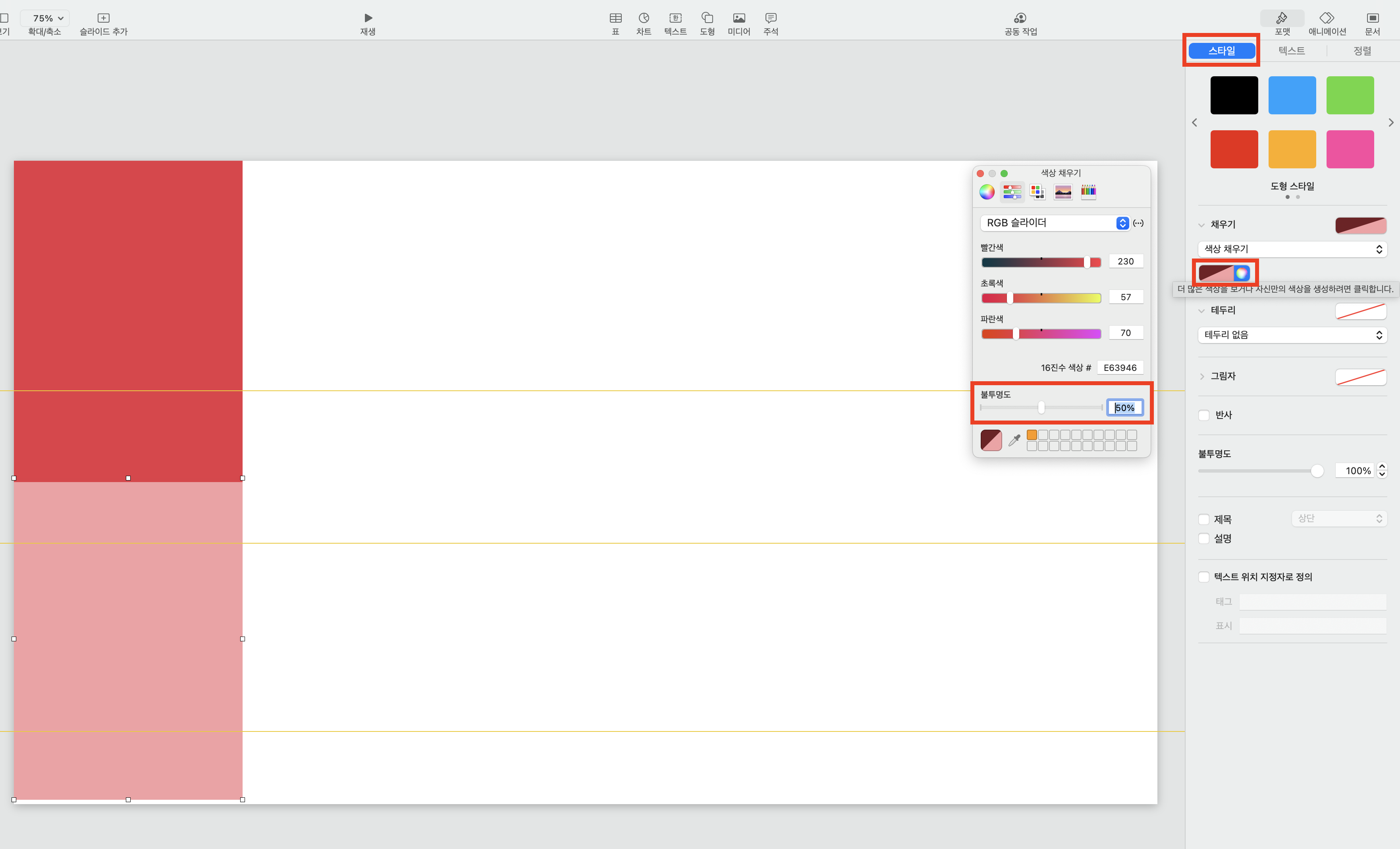This screenshot has width=1400, height=849.
Task: Open the Table (표) insert icon
Action: click(615, 18)
